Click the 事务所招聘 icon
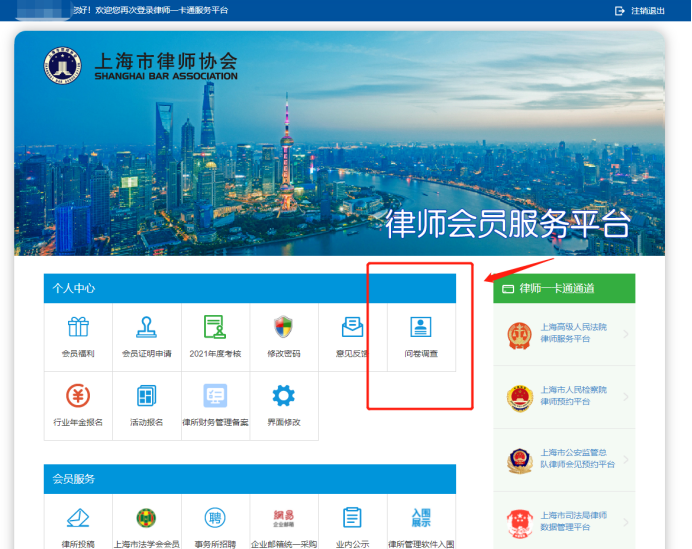This screenshot has width=692, height=549. coord(215,518)
